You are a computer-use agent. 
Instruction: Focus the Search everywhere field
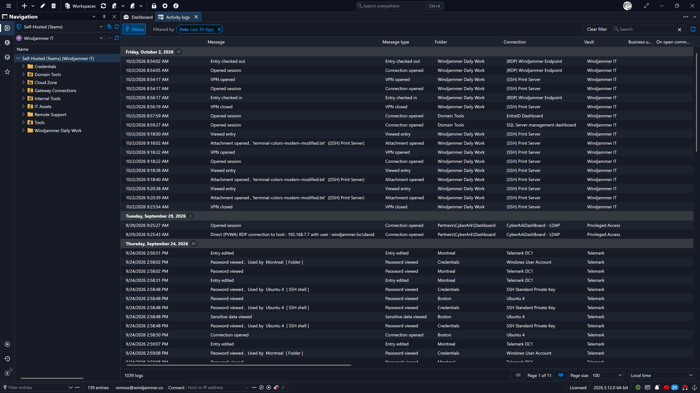tap(400, 6)
